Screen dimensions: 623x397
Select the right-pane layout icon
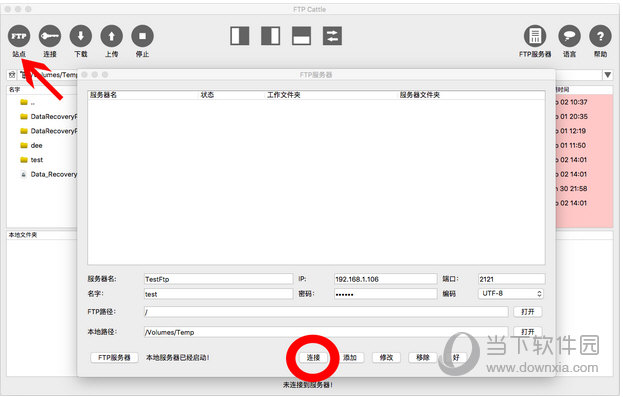[x=271, y=36]
